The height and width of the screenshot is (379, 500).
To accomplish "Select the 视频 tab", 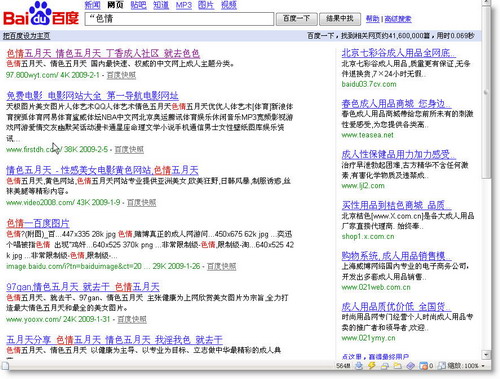I will (x=229, y=5).
